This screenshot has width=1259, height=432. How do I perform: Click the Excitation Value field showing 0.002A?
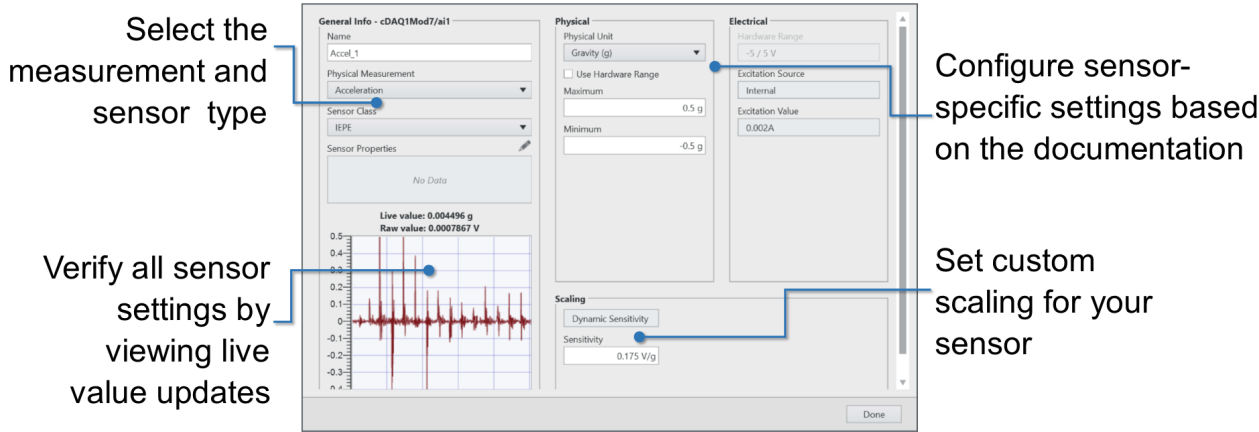pos(807,128)
